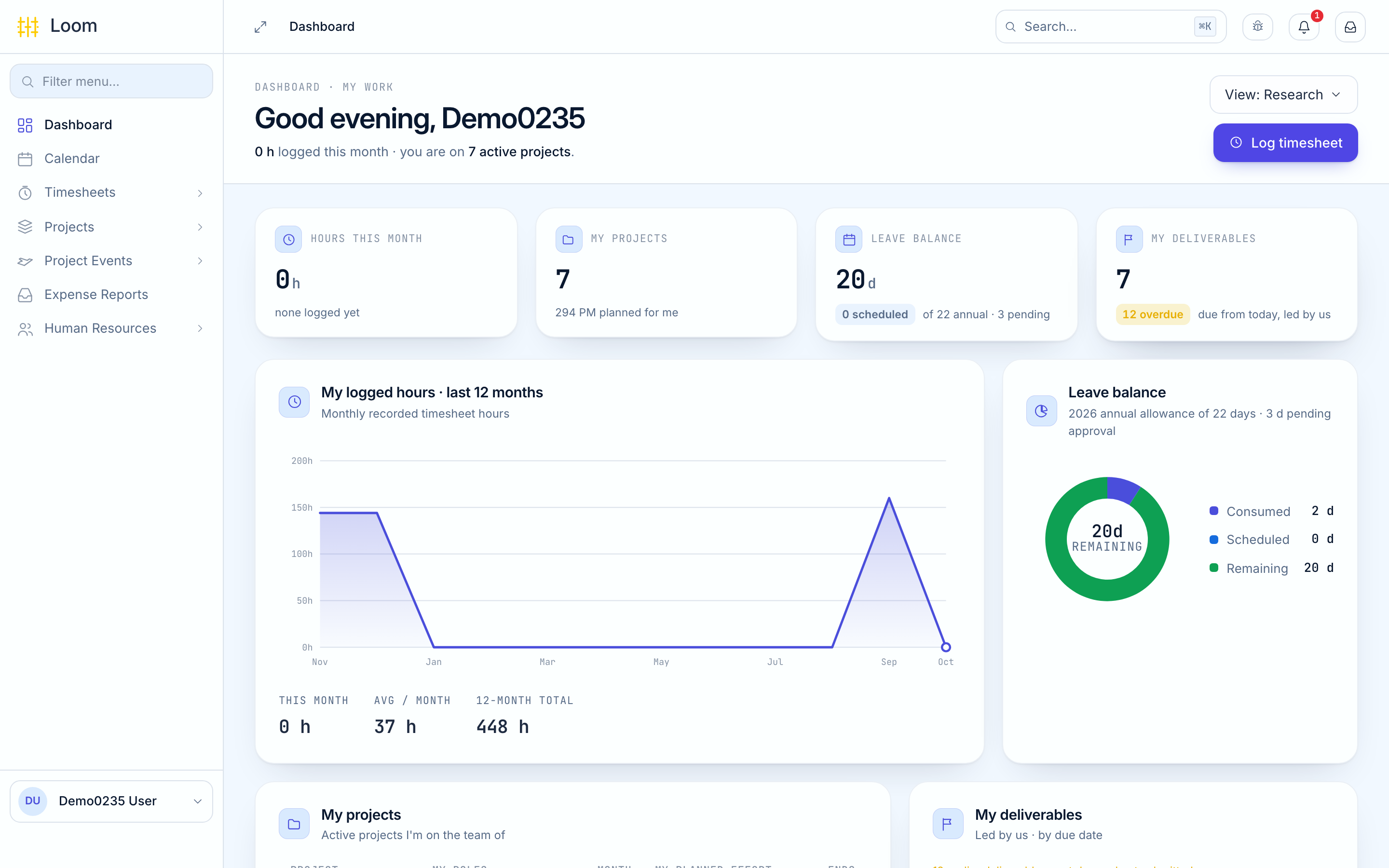Open the View: Research dropdown
This screenshot has width=1389, height=868.
pyautogui.click(x=1283, y=95)
